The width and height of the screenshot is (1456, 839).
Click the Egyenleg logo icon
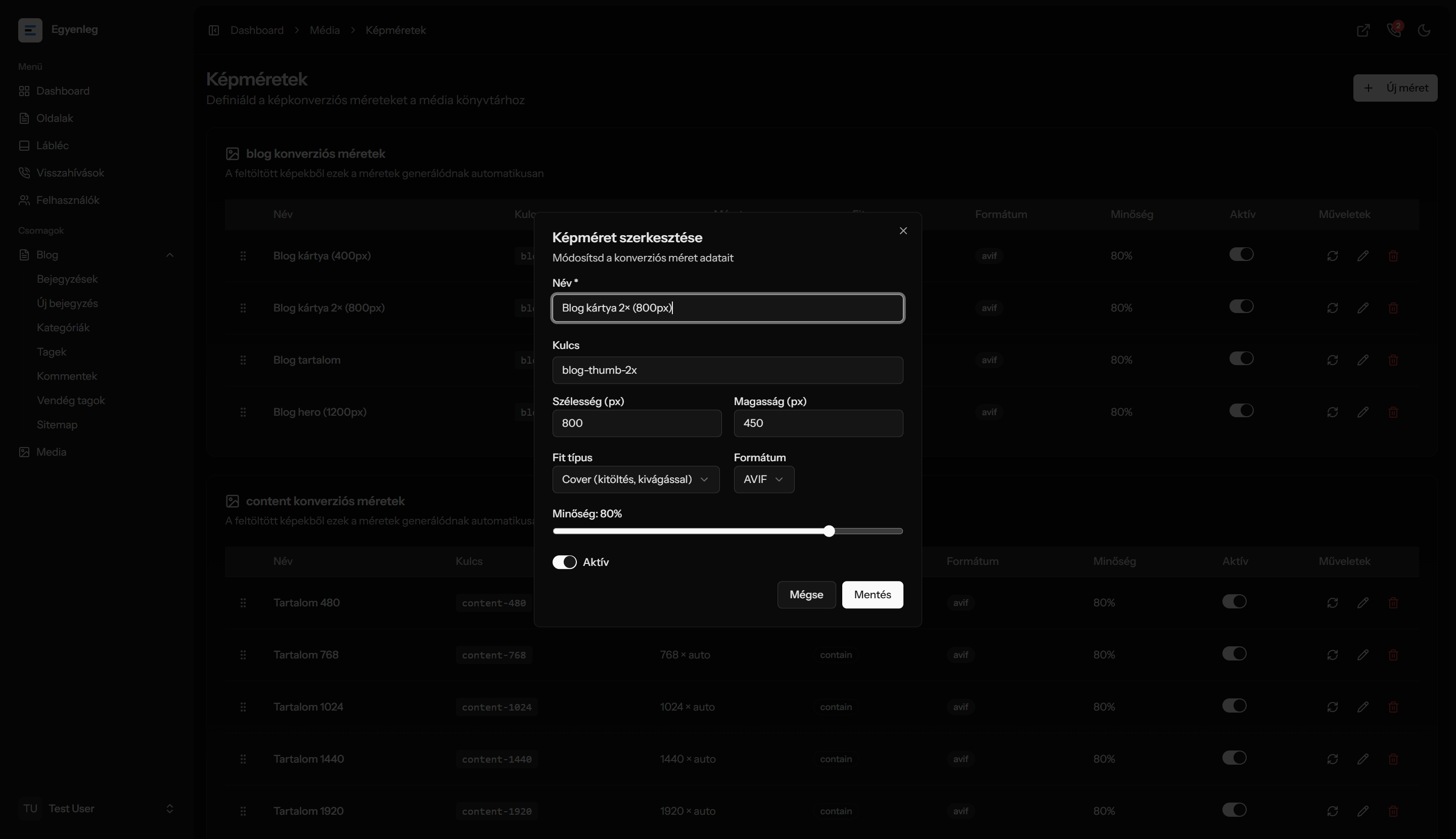(x=30, y=30)
